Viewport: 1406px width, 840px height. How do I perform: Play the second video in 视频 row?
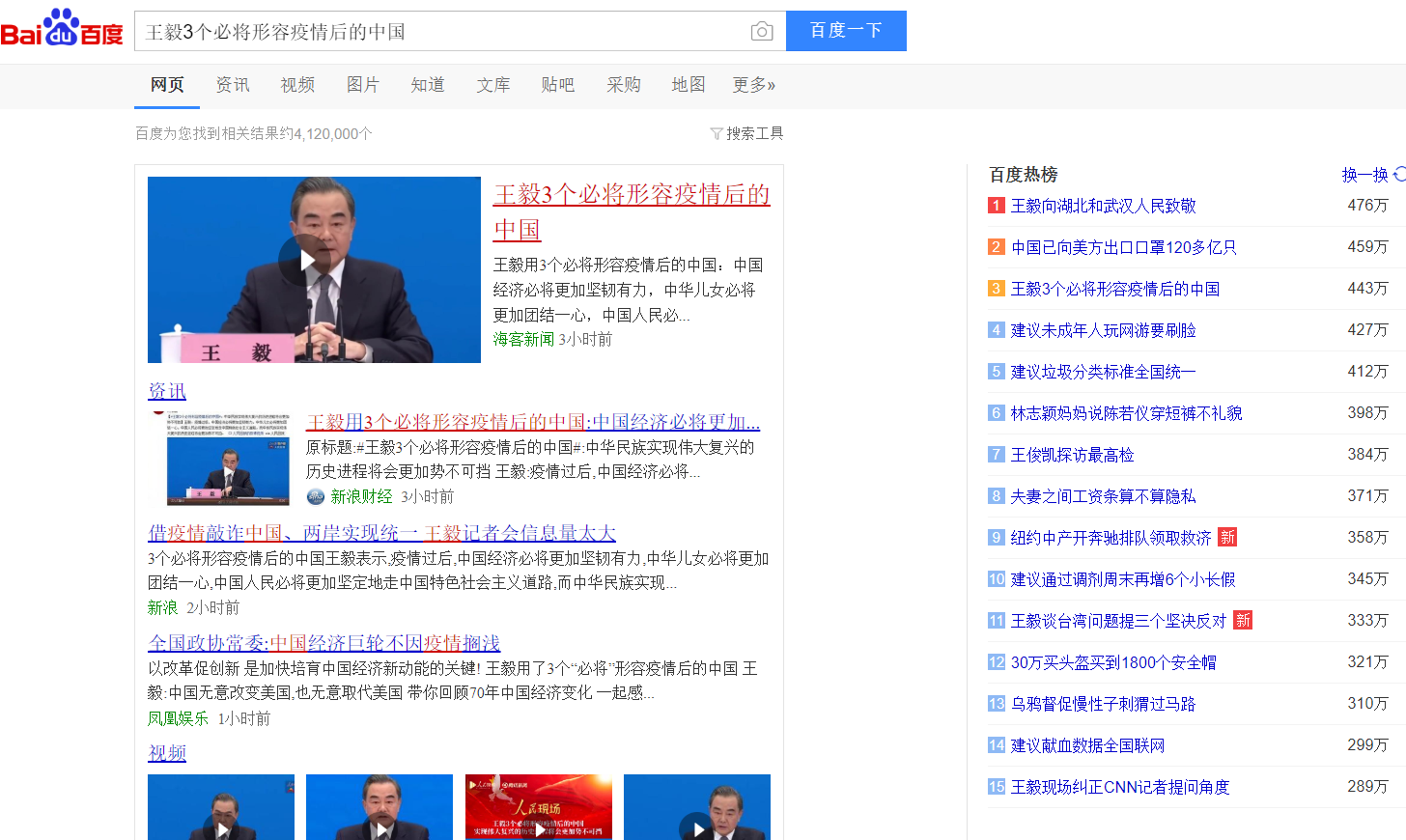click(x=380, y=807)
